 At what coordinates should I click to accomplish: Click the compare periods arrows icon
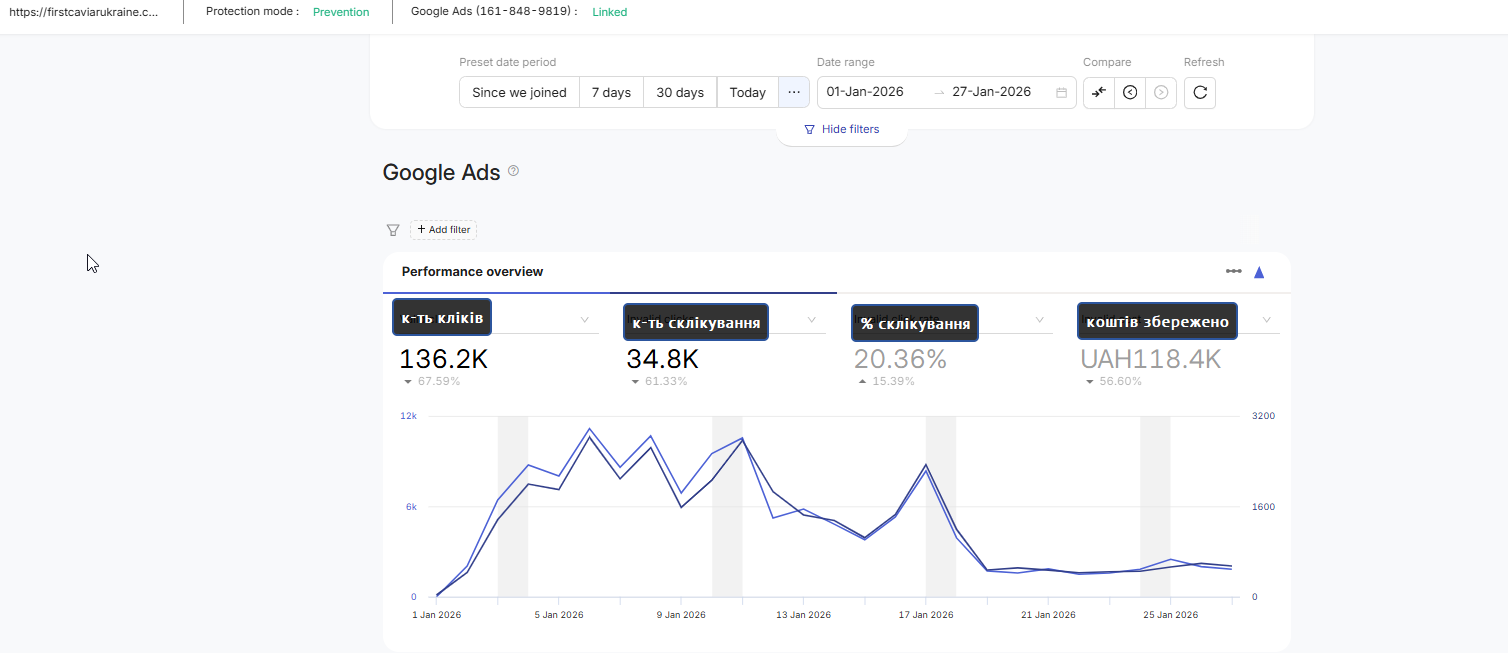pyautogui.click(x=1099, y=92)
